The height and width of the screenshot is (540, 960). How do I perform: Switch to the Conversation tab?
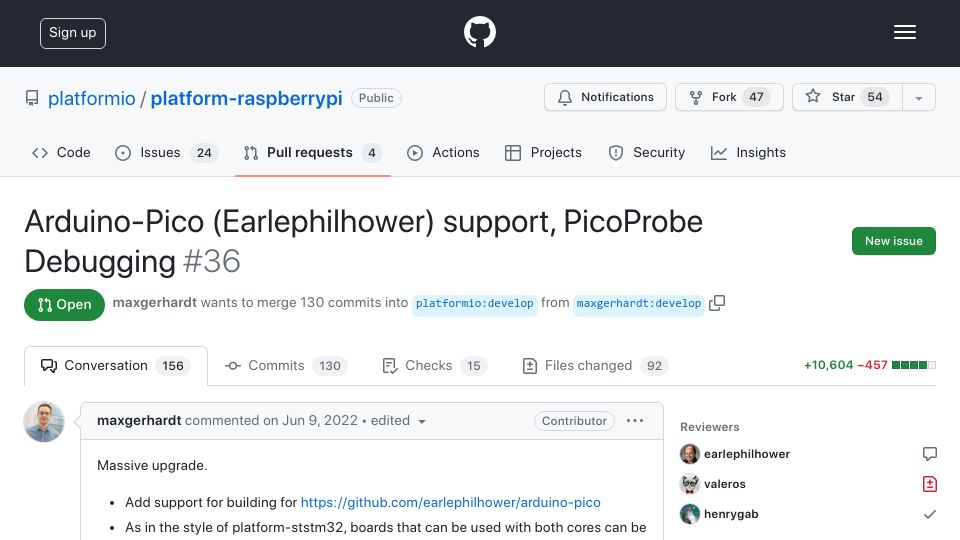pos(116,366)
